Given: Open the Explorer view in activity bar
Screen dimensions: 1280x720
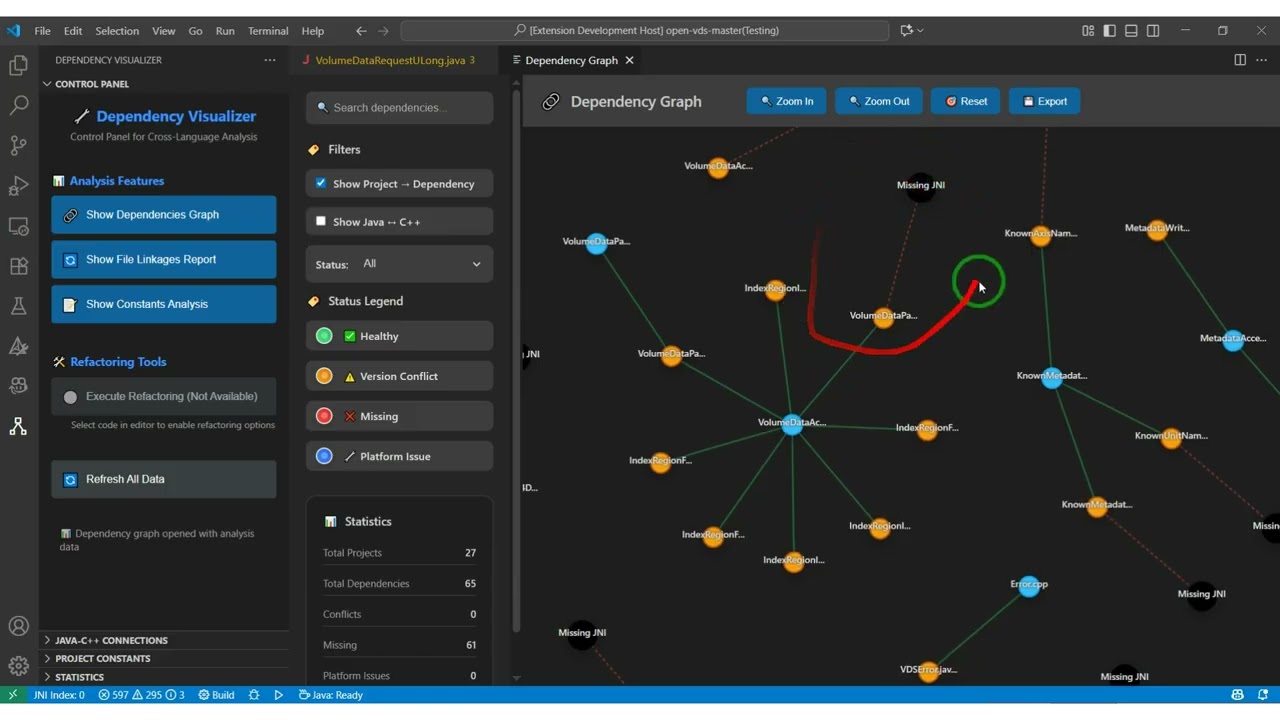Looking at the screenshot, I should click(x=18, y=66).
